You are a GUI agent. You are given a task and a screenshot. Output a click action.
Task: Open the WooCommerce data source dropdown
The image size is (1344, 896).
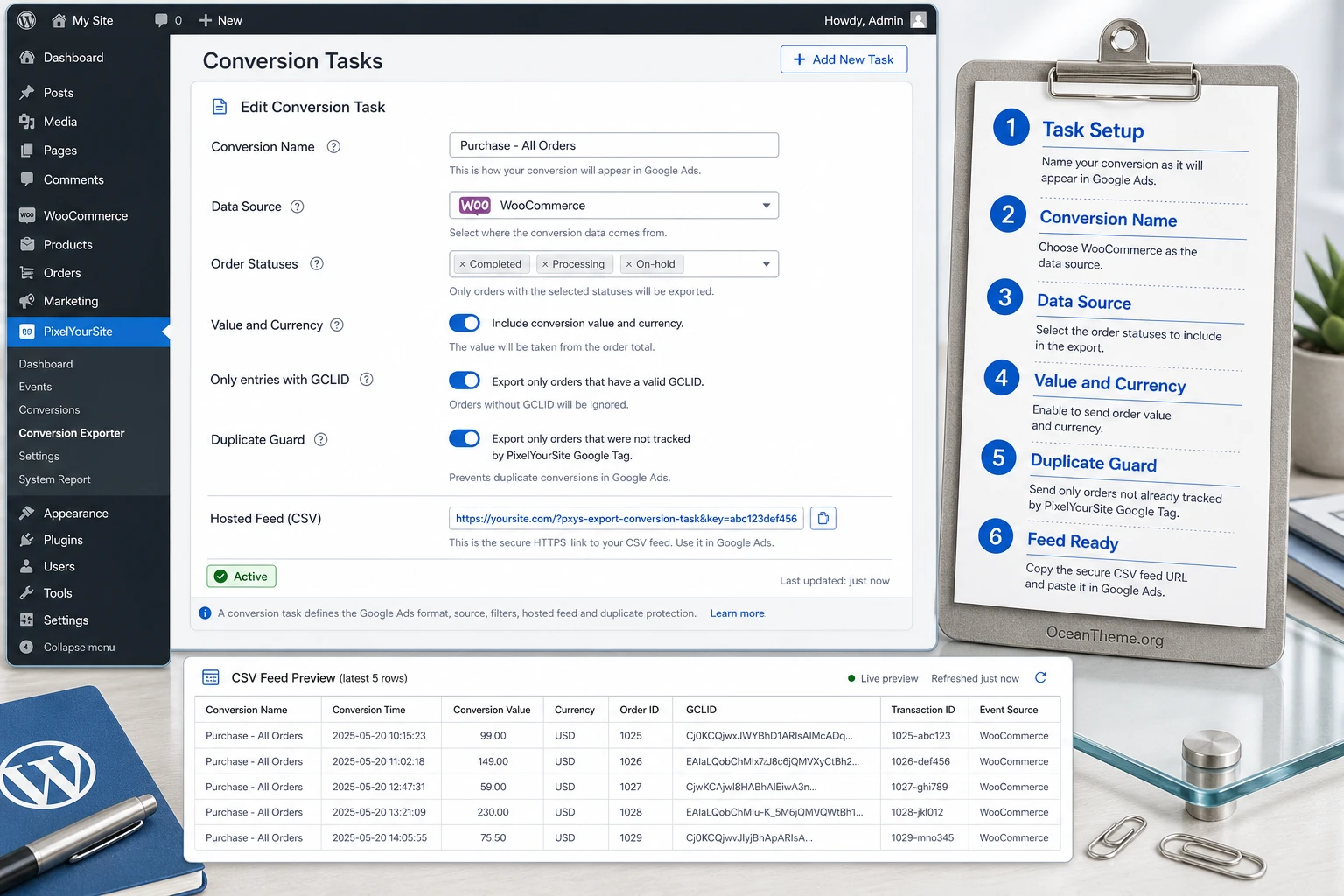click(613, 206)
